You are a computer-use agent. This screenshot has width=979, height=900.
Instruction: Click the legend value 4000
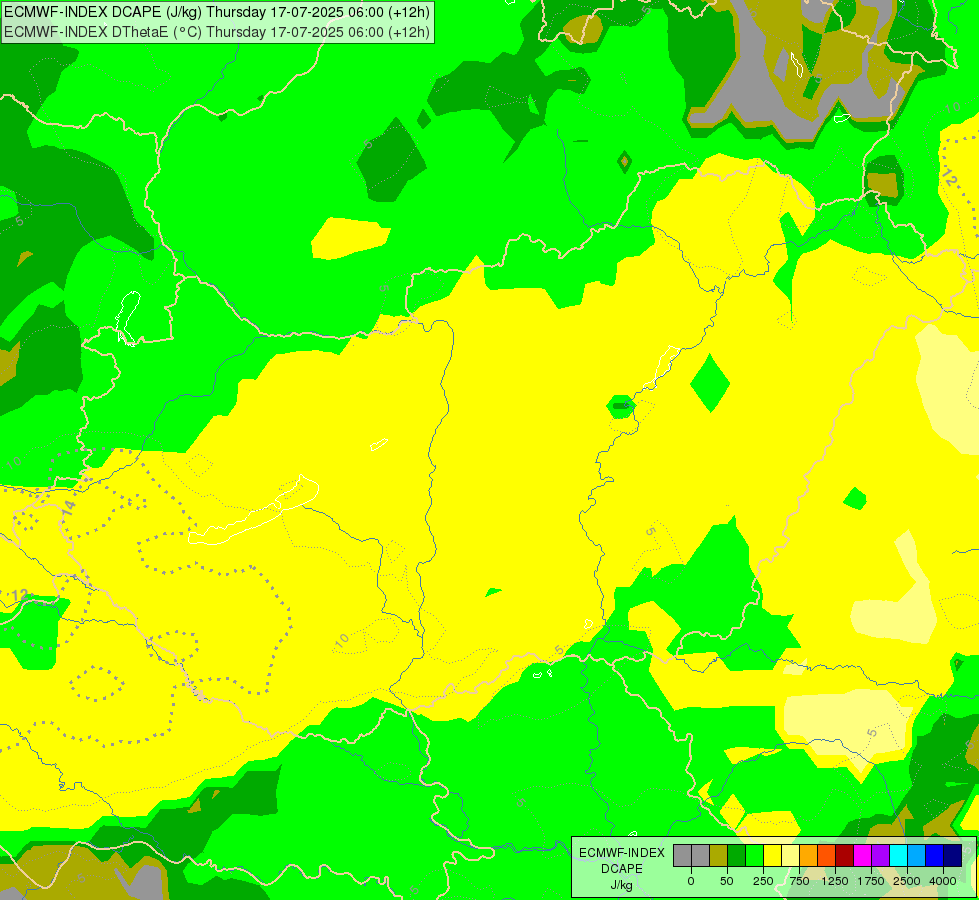click(x=943, y=881)
